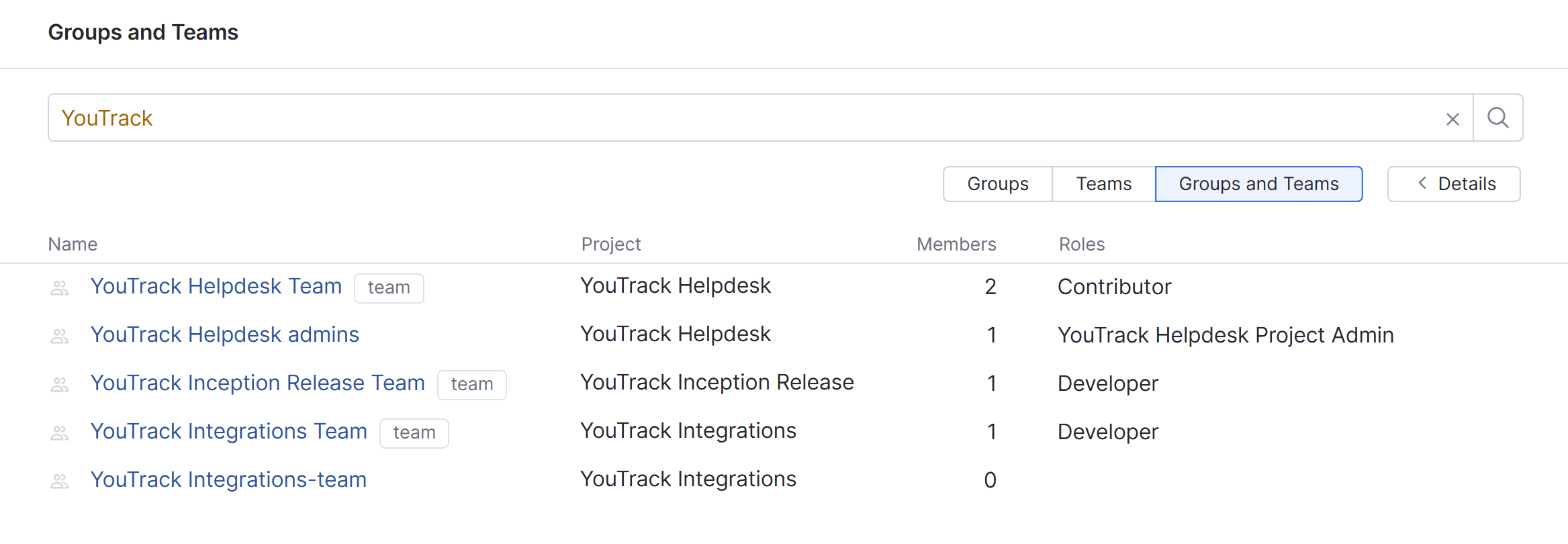
Task: Open the YouTrack Helpdesk admins group
Action: [x=225, y=335]
